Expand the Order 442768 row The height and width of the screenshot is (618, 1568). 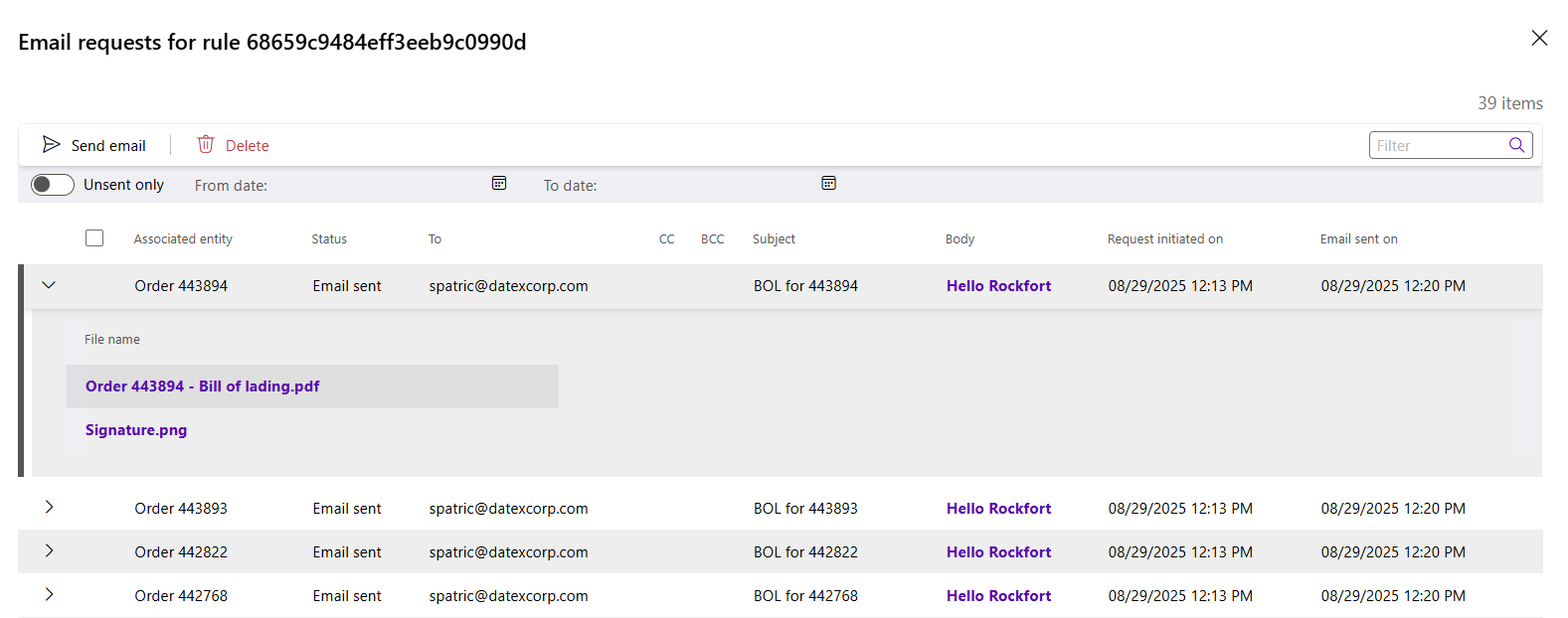(x=49, y=595)
